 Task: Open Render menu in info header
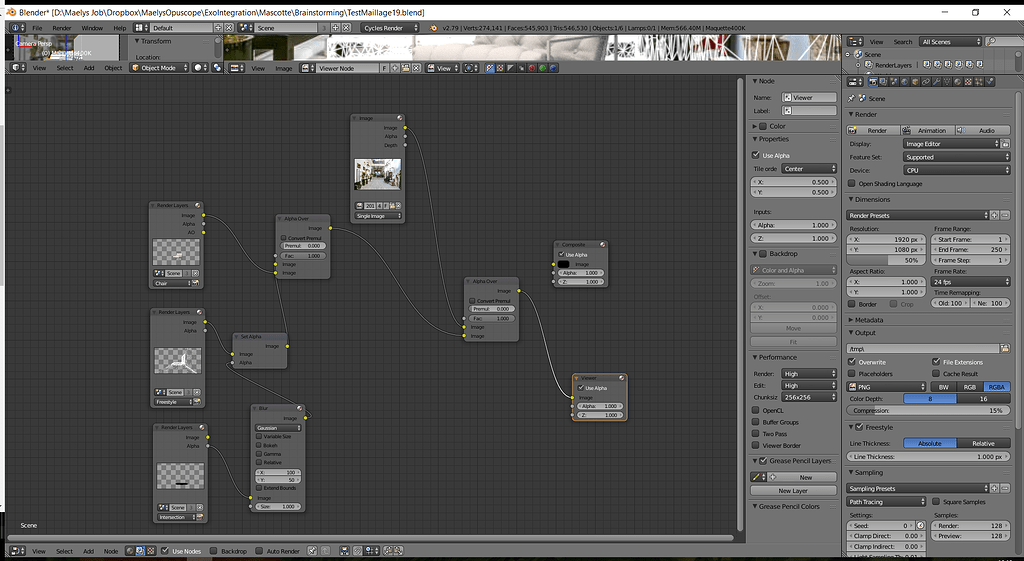(62, 28)
